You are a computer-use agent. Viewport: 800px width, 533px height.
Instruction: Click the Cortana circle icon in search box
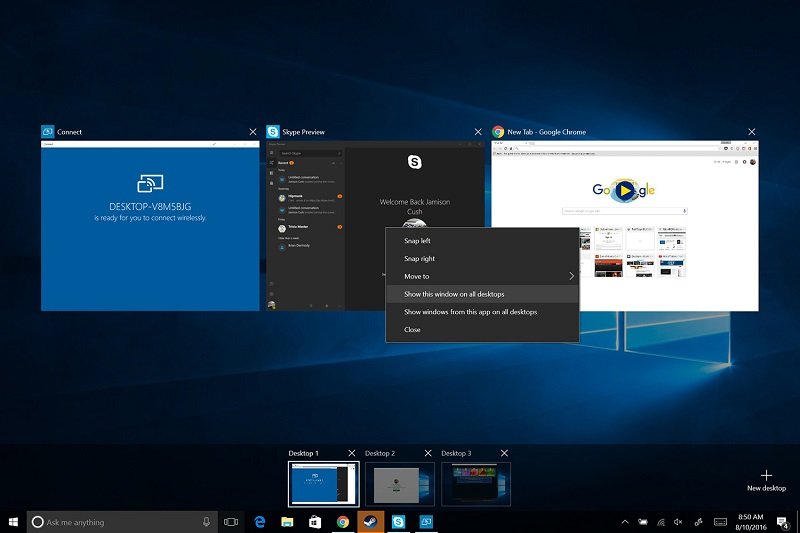(x=37, y=522)
